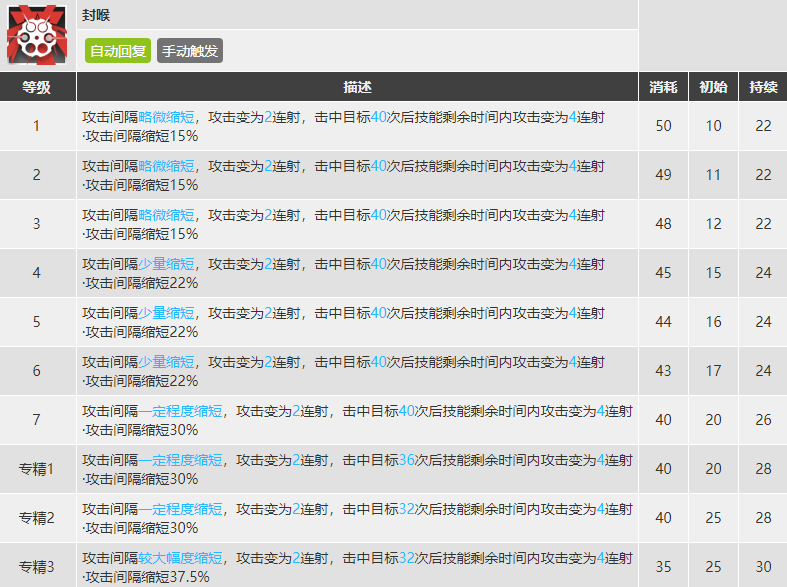This screenshot has height=587, width=787.
Task: Click initial value 10 in level 1 row
Action: 713,126
